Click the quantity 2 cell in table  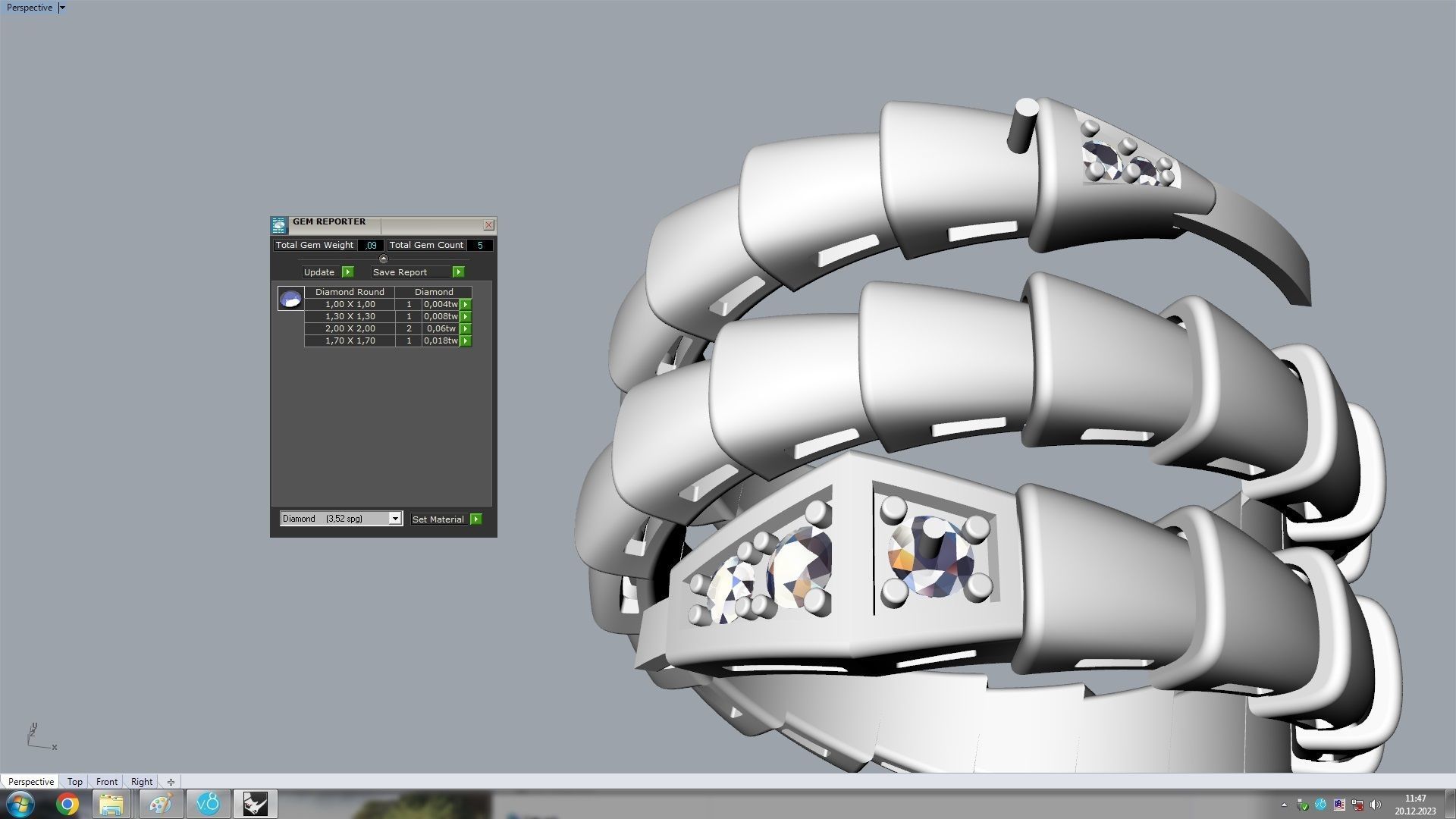[x=409, y=328]
